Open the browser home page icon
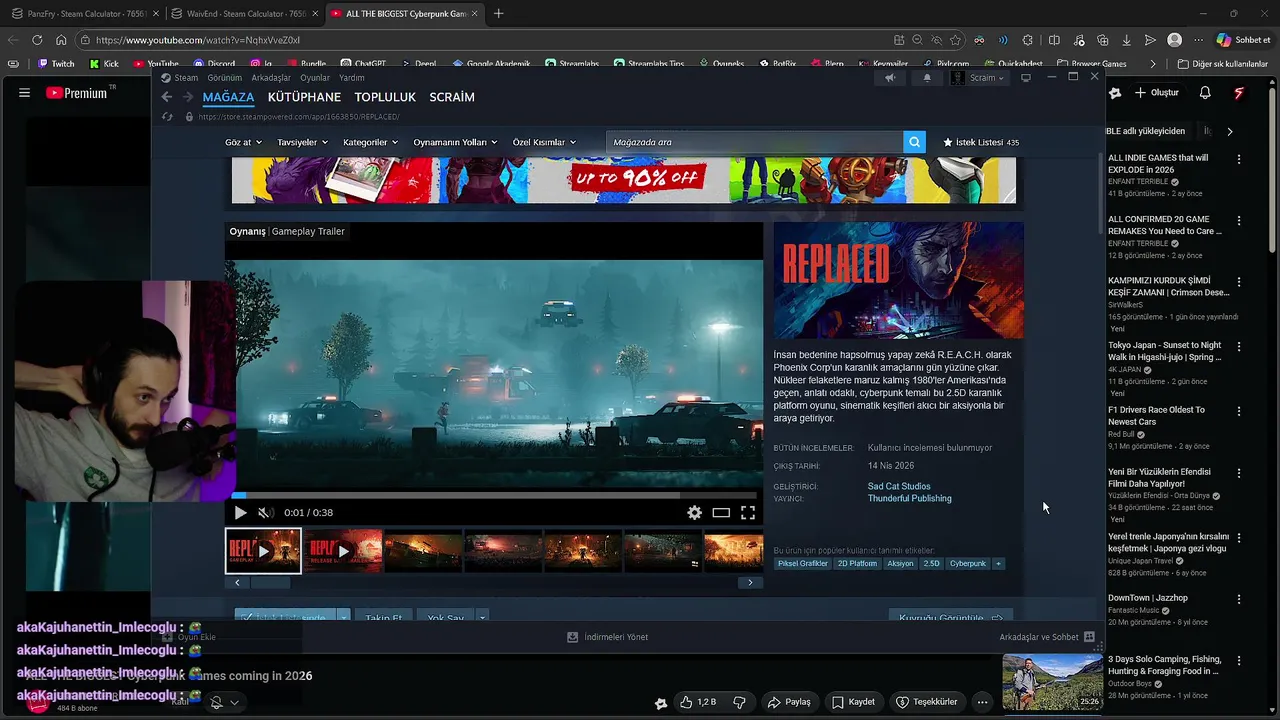The image size is (1280, 720). click(61, 40)
